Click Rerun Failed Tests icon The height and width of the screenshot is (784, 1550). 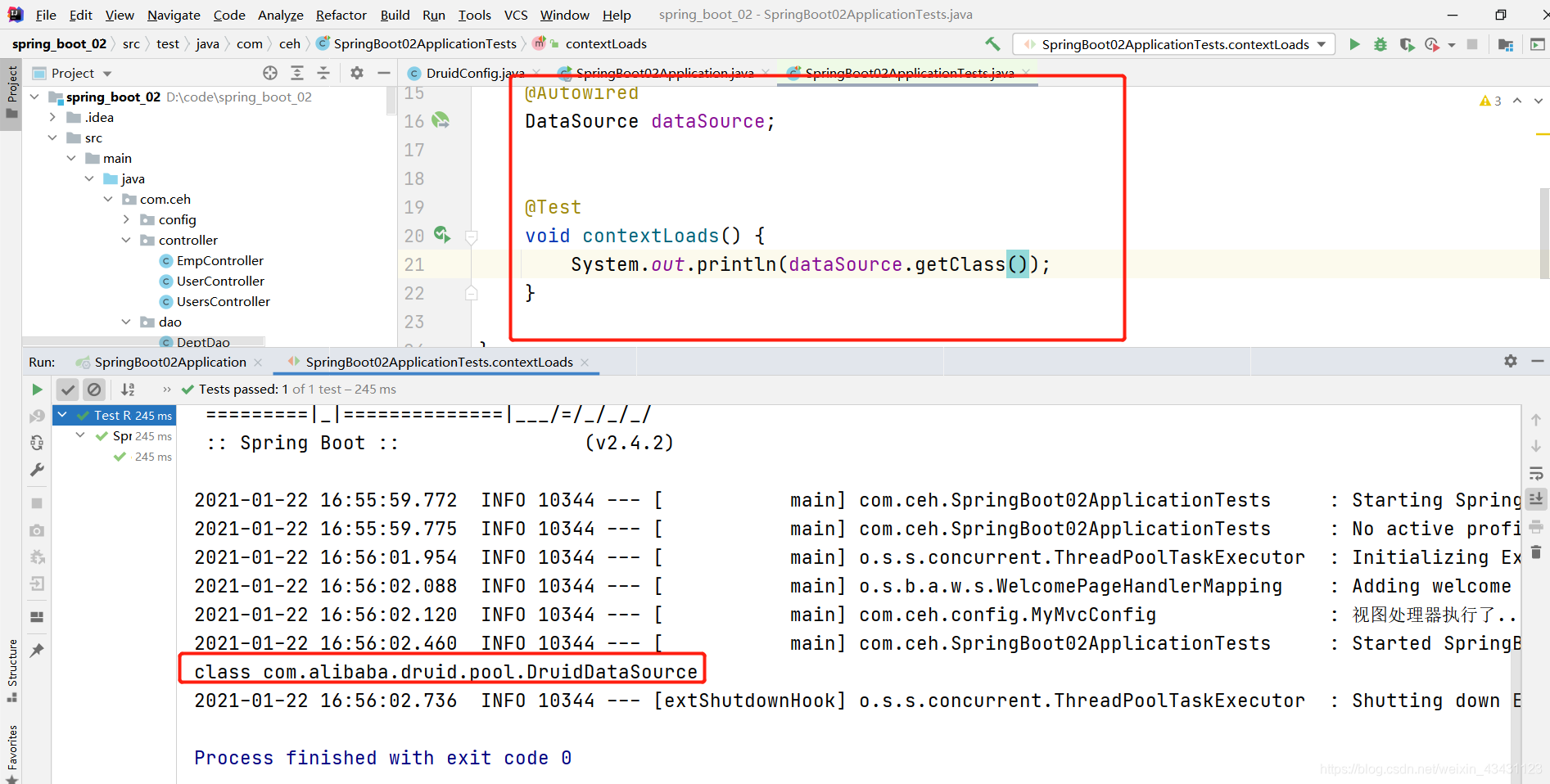tap(37, 417)
